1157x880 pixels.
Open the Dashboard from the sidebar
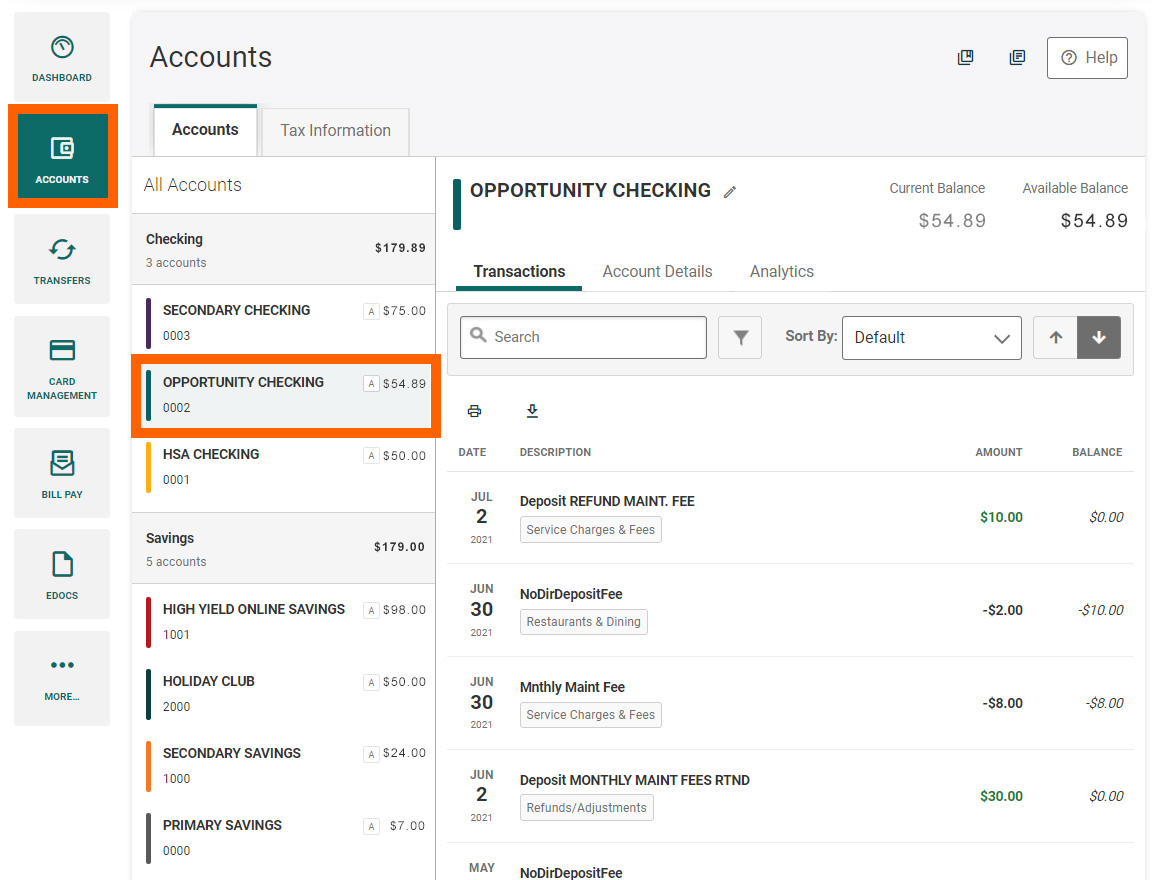(x=61, y=55)
